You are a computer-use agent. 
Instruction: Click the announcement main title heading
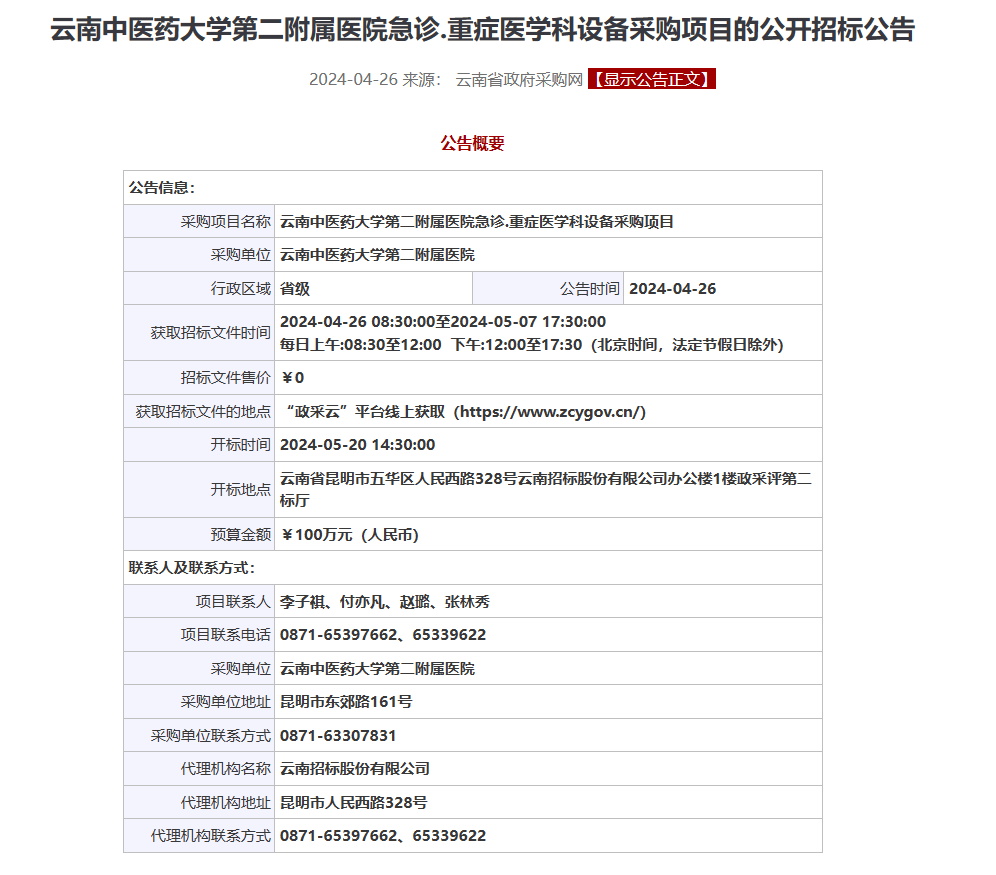pos(482,30)
